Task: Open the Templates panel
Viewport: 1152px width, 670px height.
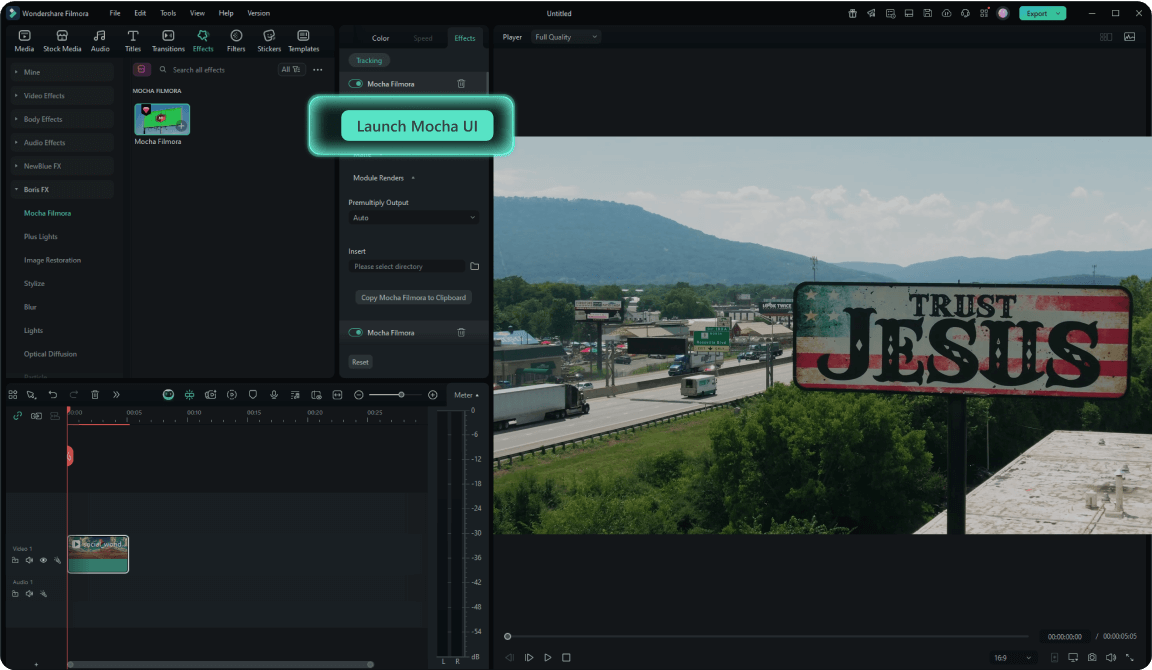Action: click(303, 40)
